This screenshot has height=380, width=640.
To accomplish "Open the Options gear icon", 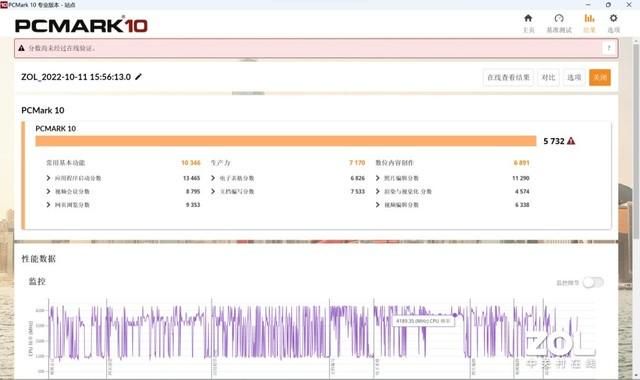I will click(x=613, y=18).
